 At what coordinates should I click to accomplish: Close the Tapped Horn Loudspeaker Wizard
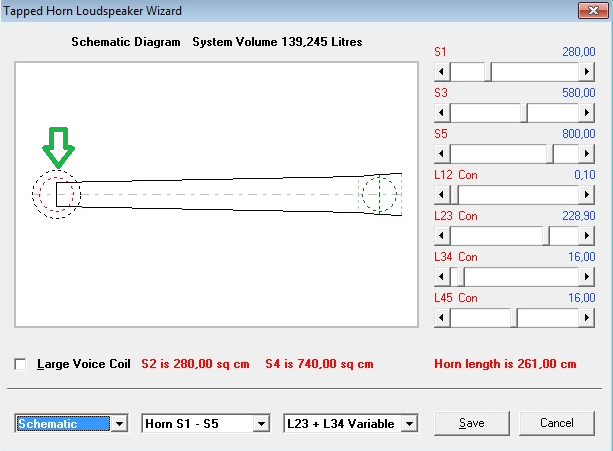point(593,11)
